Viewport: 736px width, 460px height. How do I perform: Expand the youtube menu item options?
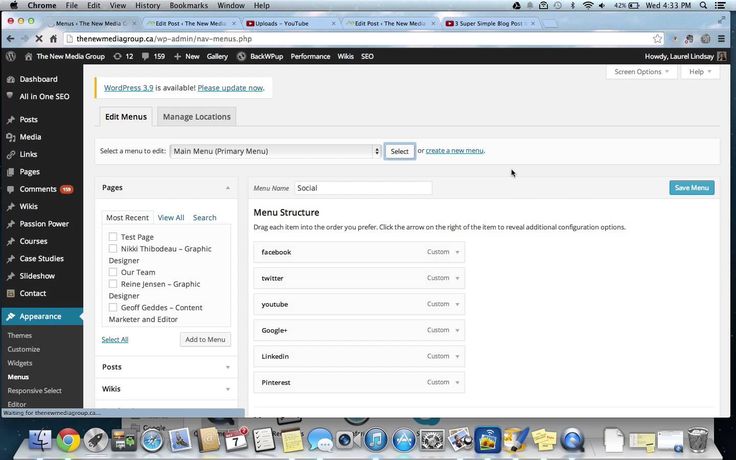pyautogui.click(x=457, y=304)
